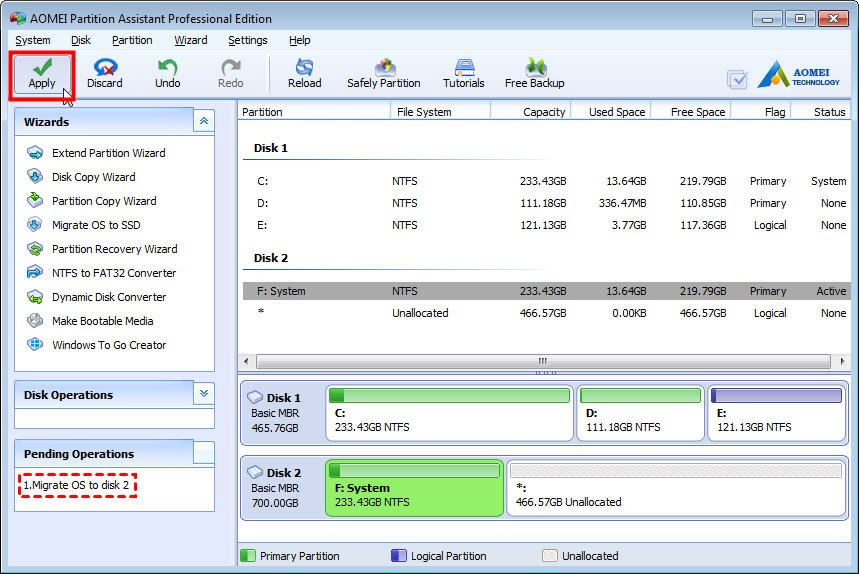Sort by Free Space column header
Image resolution: width=859 pixels, height=574 pixels.
pyautogui.click(x=691, y=112)
